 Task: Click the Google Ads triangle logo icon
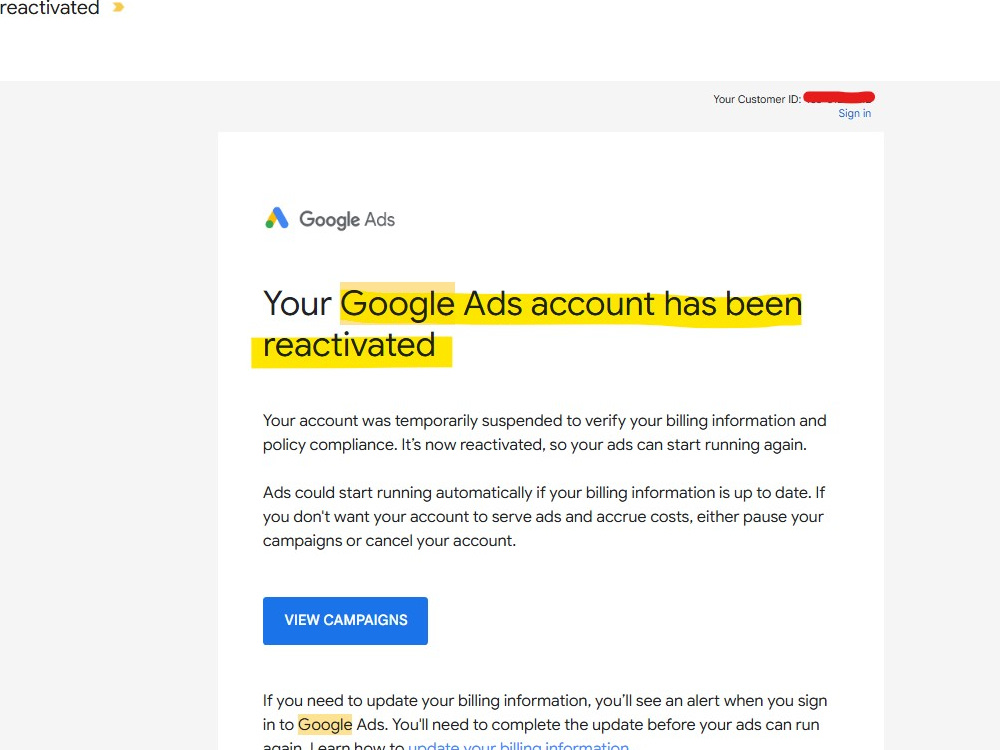click(277, 218)
